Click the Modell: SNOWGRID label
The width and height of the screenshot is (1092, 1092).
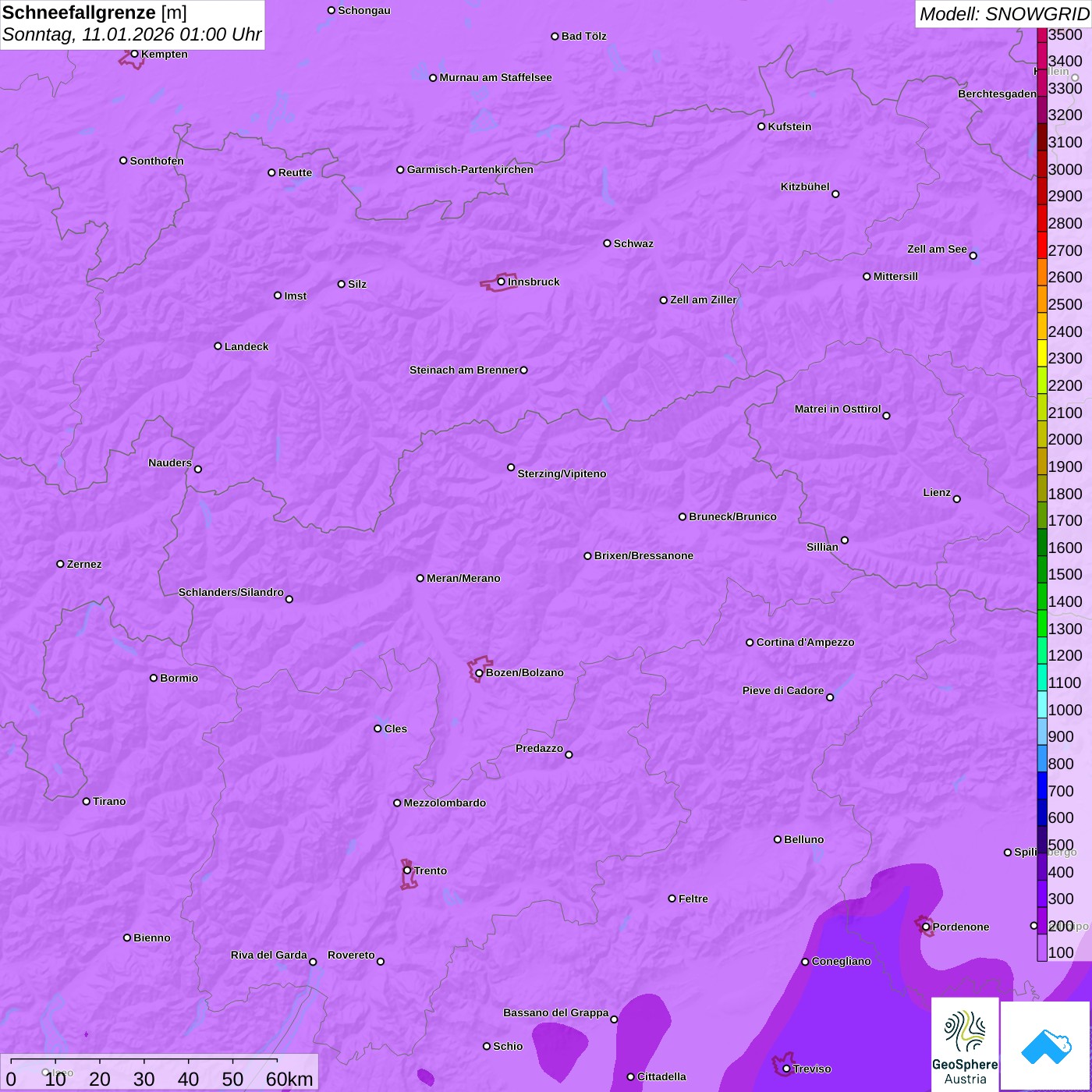tap(1004, 14)
